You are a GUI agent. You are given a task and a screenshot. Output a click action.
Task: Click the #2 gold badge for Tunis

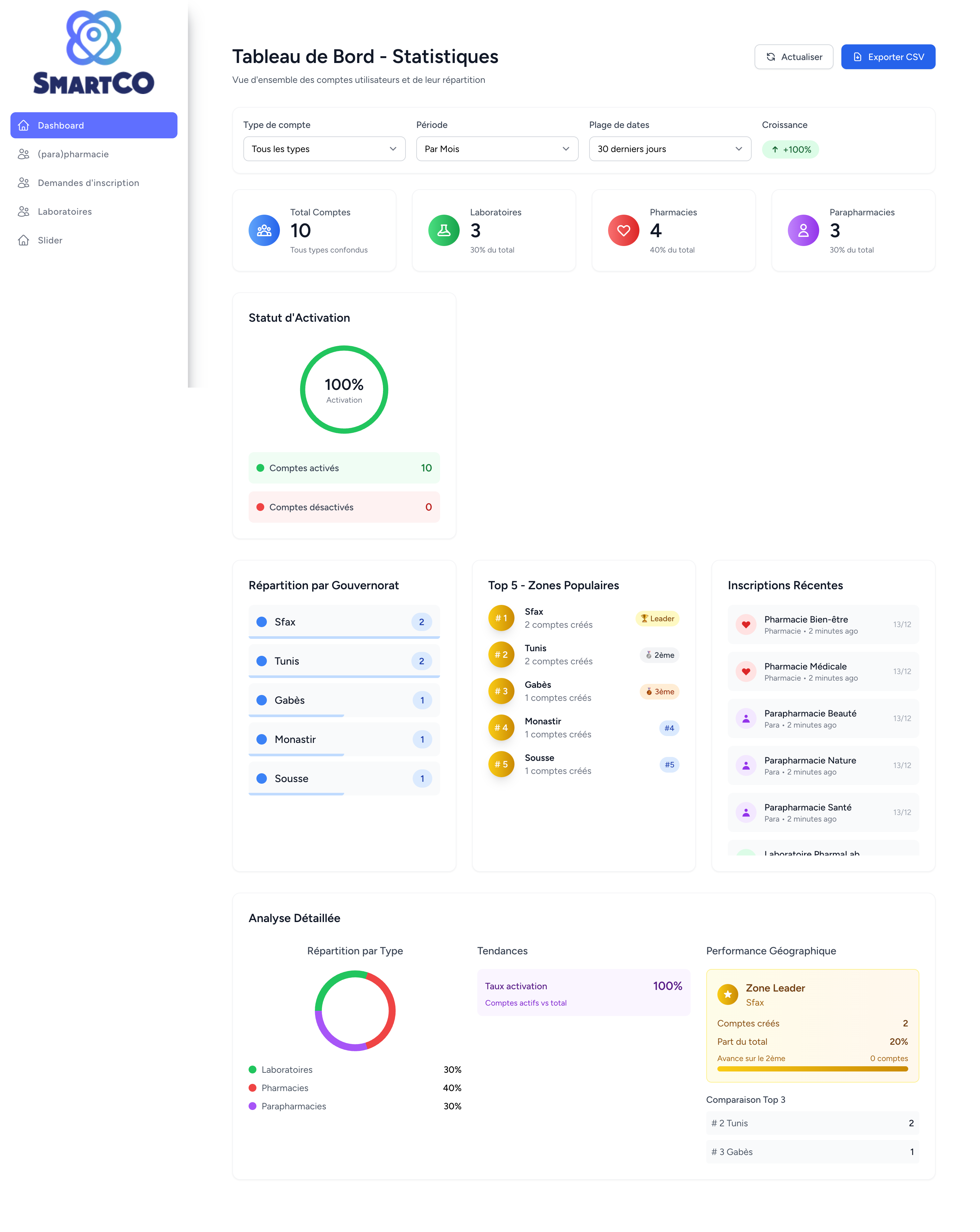click(x=501, y=654)
